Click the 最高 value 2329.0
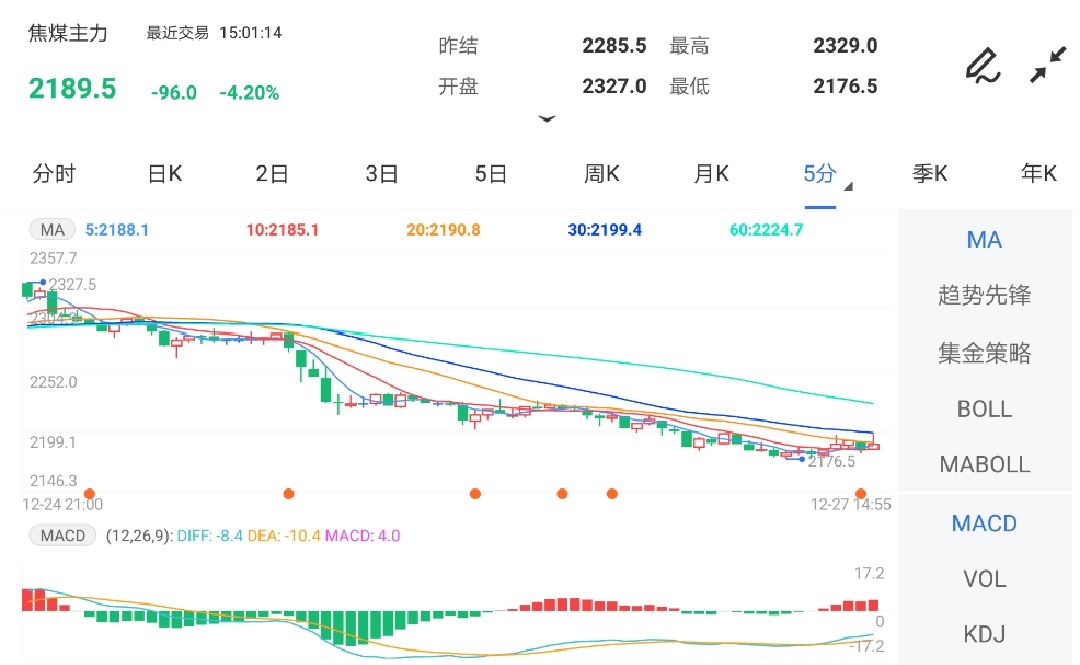The width and height of the screenshot is (1080, 665). click(845, 45)
